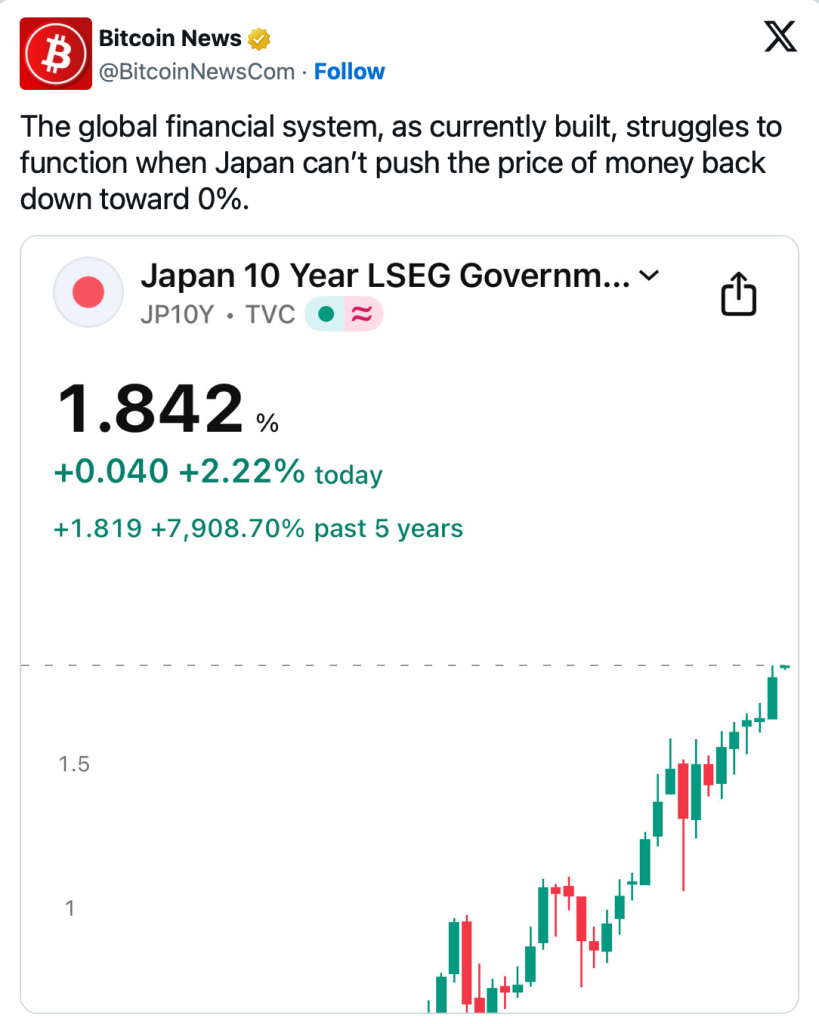Click the Japan flag symbol icon

coord(89,293)
